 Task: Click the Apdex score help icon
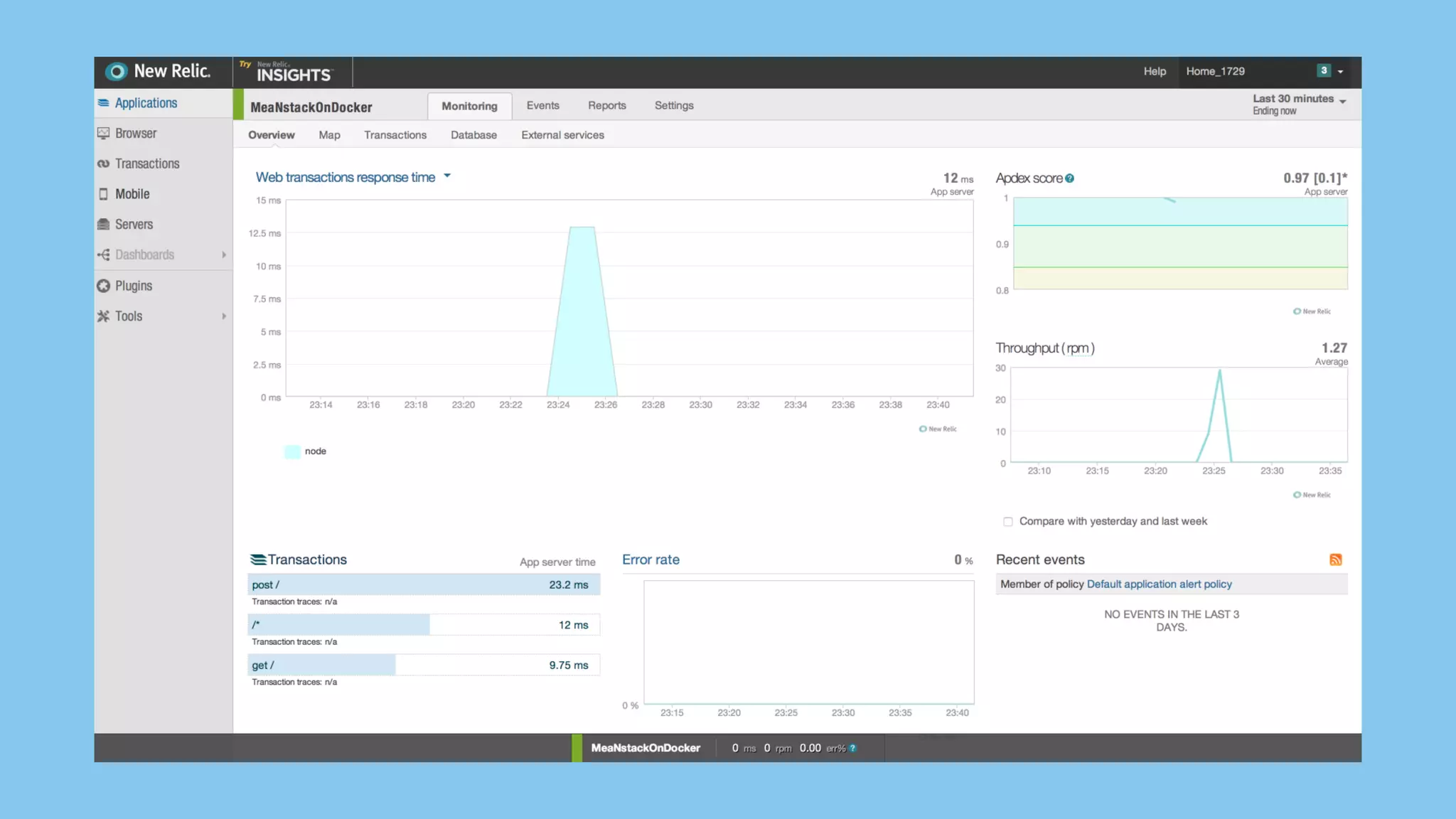(x=1069, y=178)
